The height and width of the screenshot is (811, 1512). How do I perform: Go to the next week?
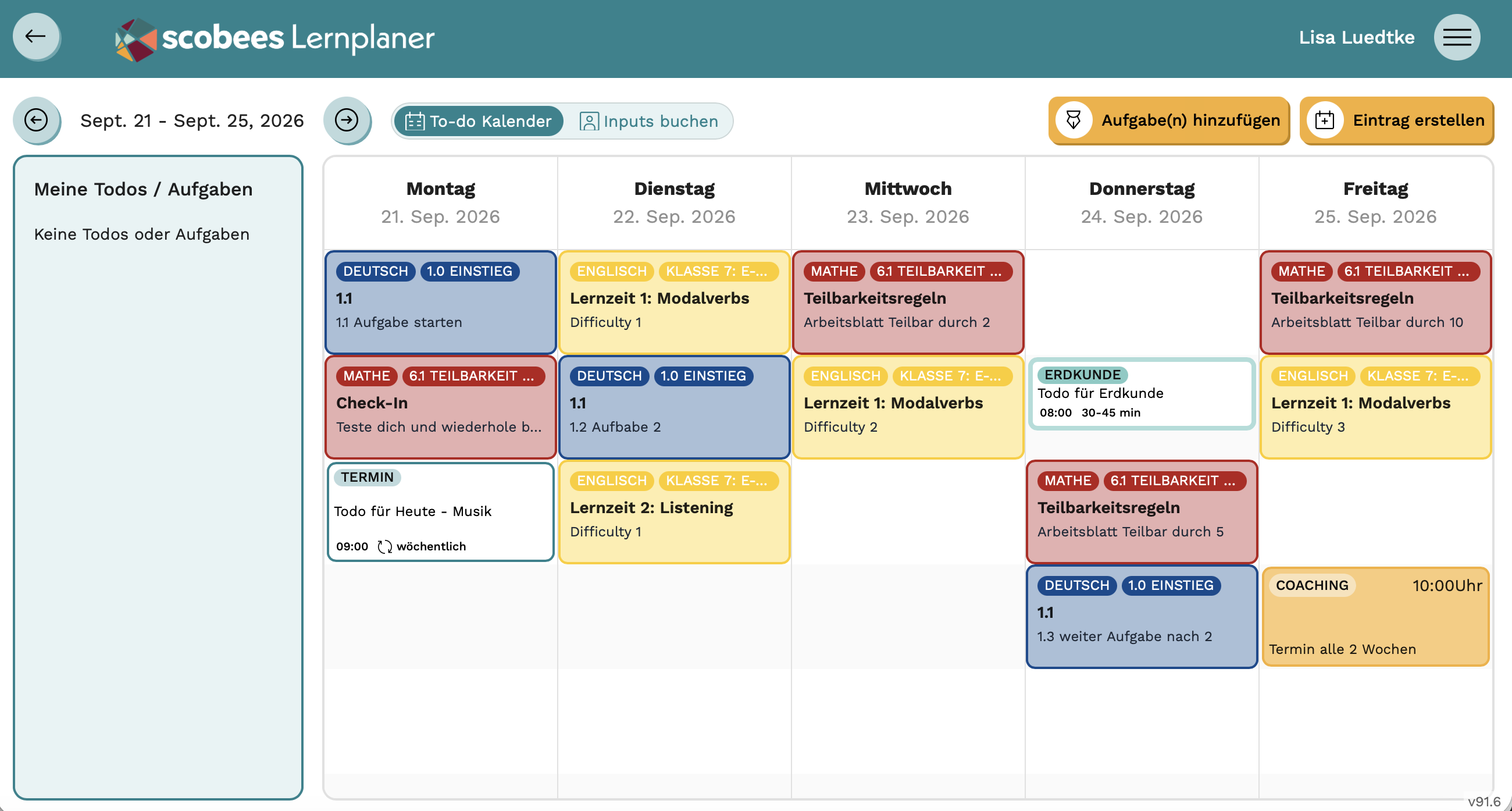346,120
